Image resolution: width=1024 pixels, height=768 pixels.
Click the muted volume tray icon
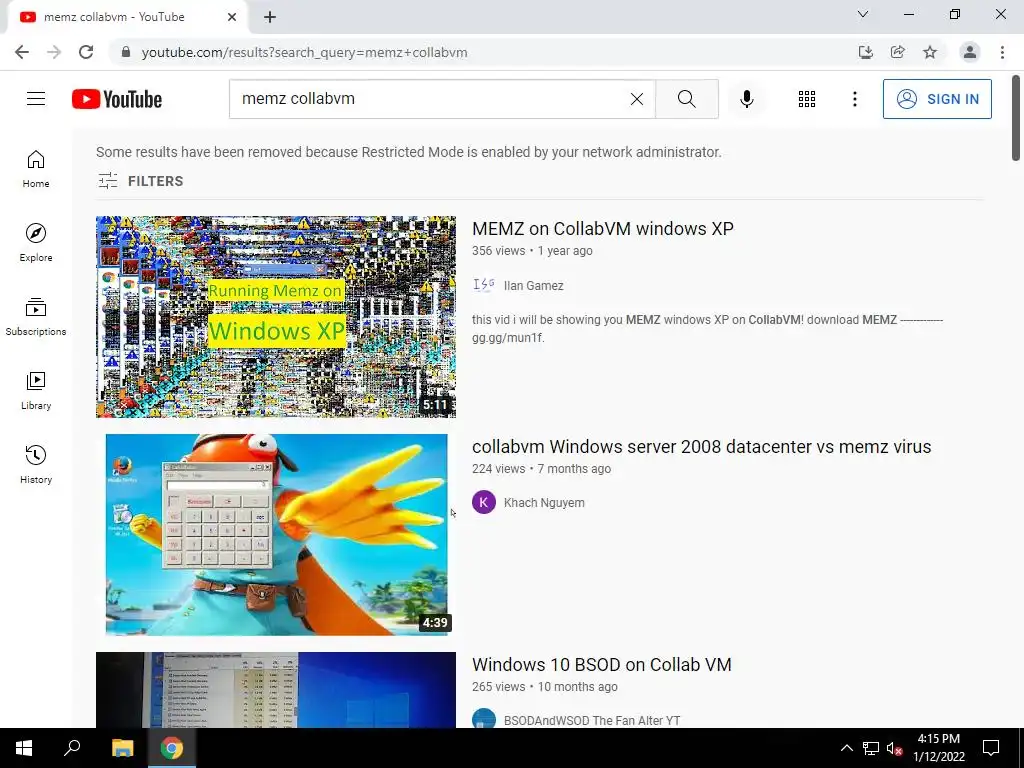894,748
